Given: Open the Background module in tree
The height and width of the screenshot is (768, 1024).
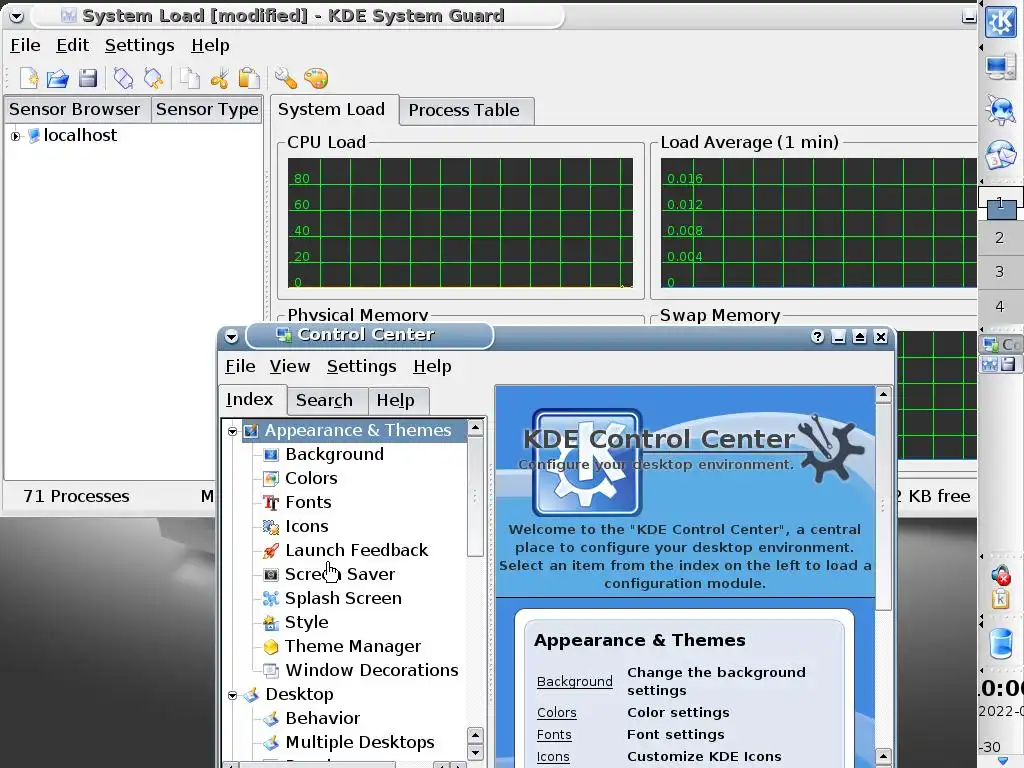Looking at the screenshot, I should (334, 455).
